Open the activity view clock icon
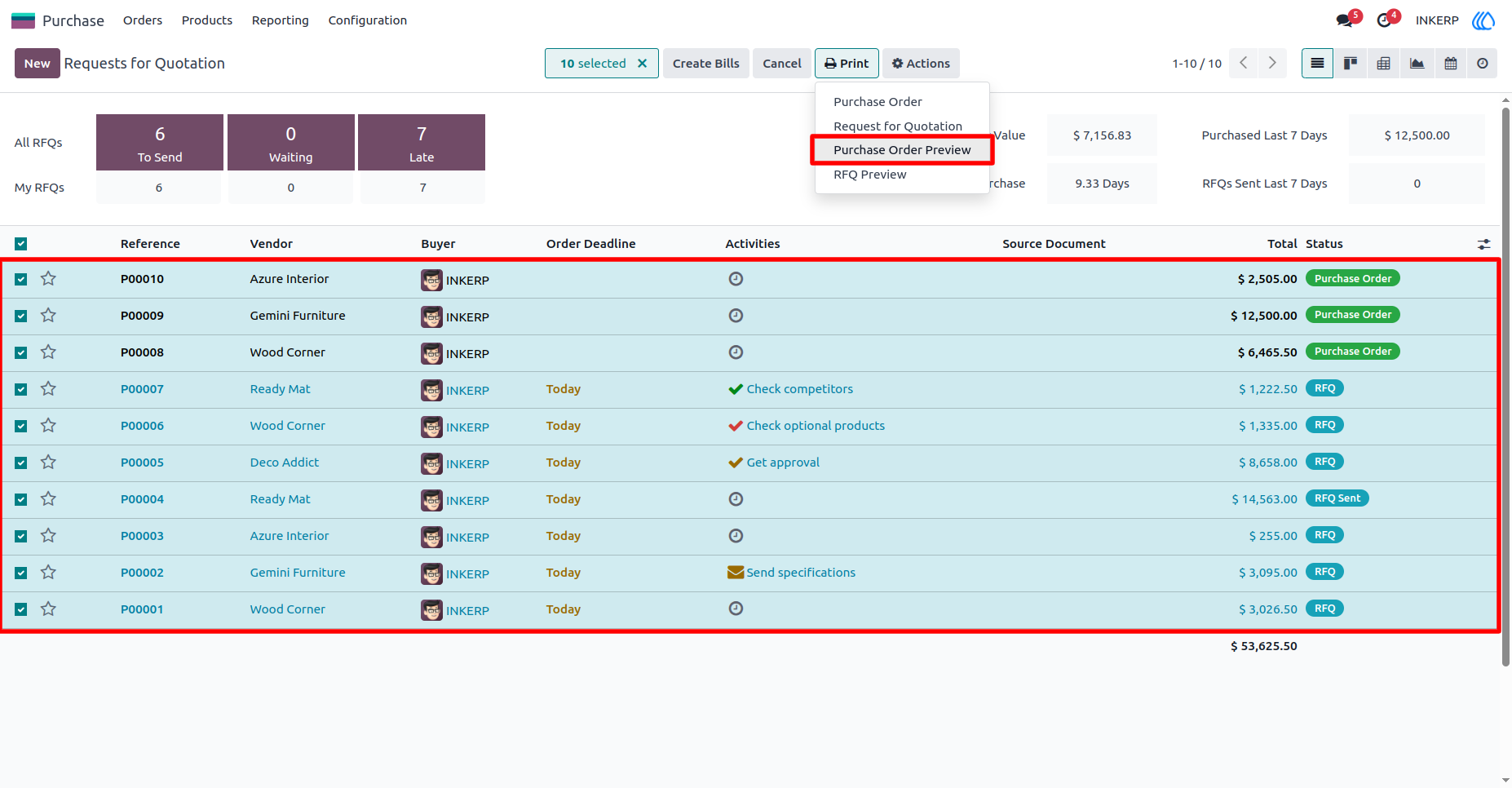The width and height of the screenshot is (1512, 788). pos(1483,64)
